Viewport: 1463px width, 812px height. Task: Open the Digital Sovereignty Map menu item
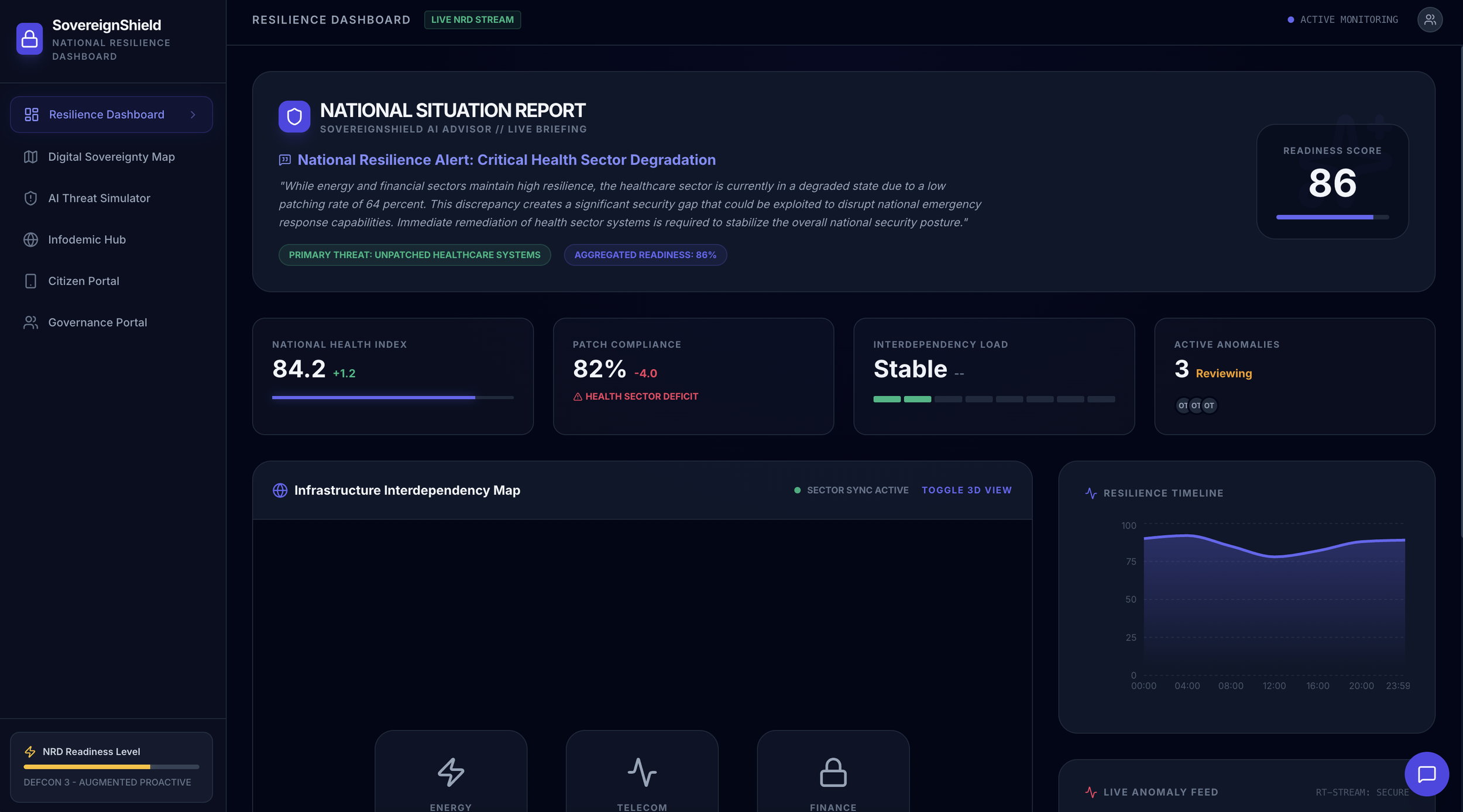111,157
